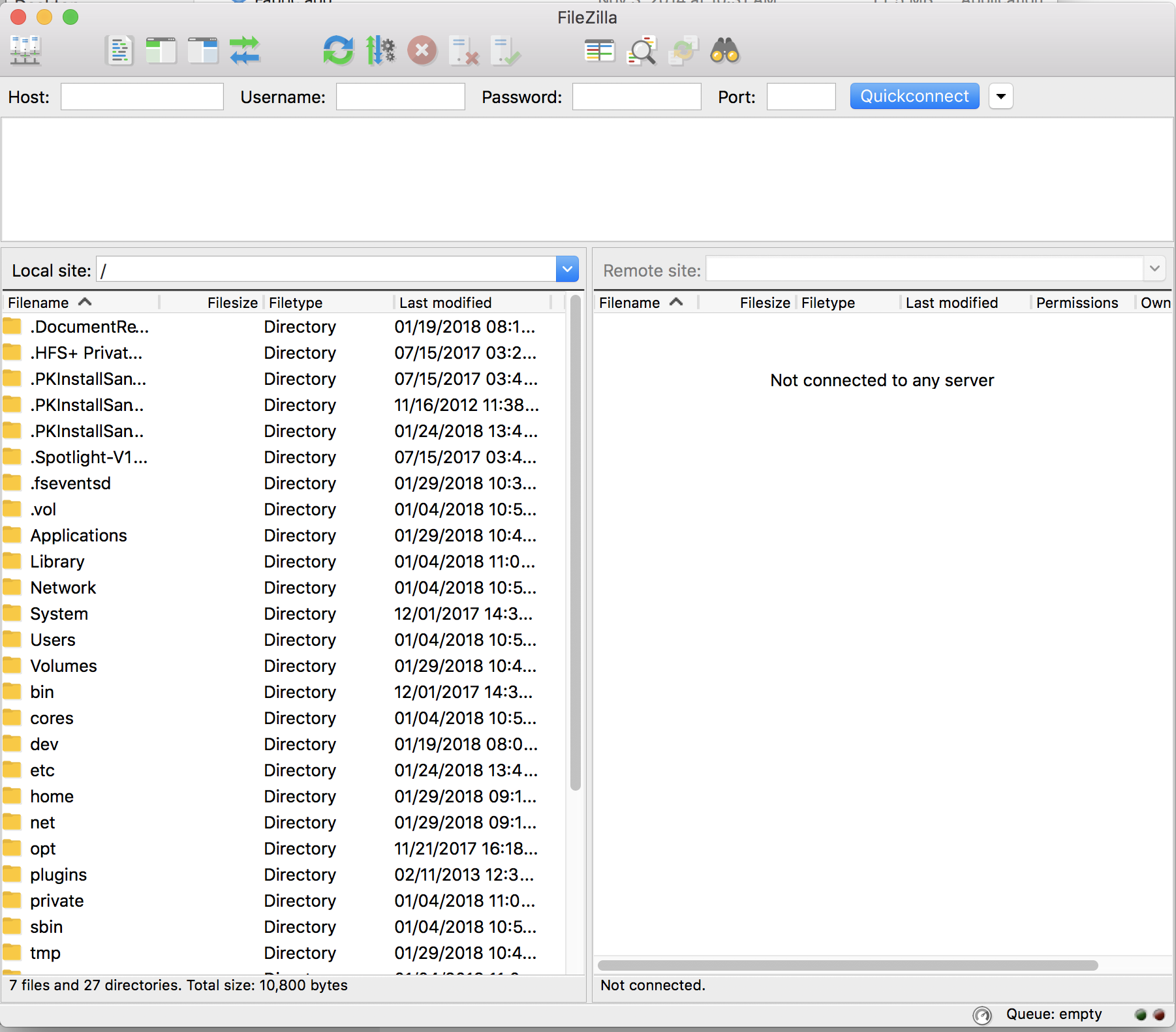Toggle the message log display
Screen dimensions: 1176x1032
pyautogui.click(x=119, y=50)
